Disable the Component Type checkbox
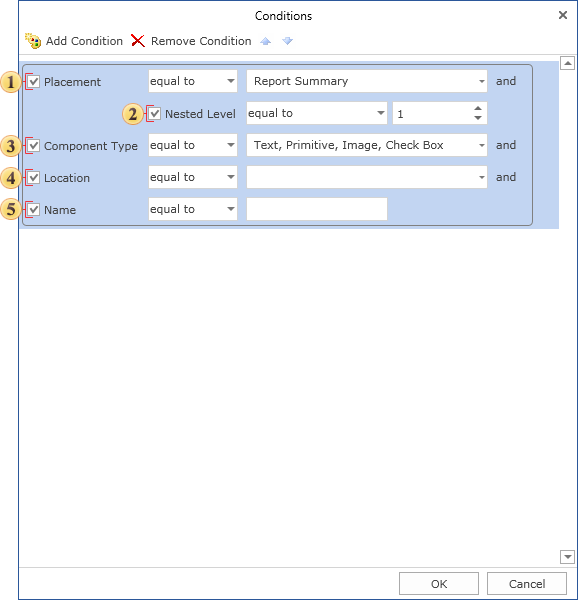This screenshot has width=578, height=600. (x=34, y=145)
